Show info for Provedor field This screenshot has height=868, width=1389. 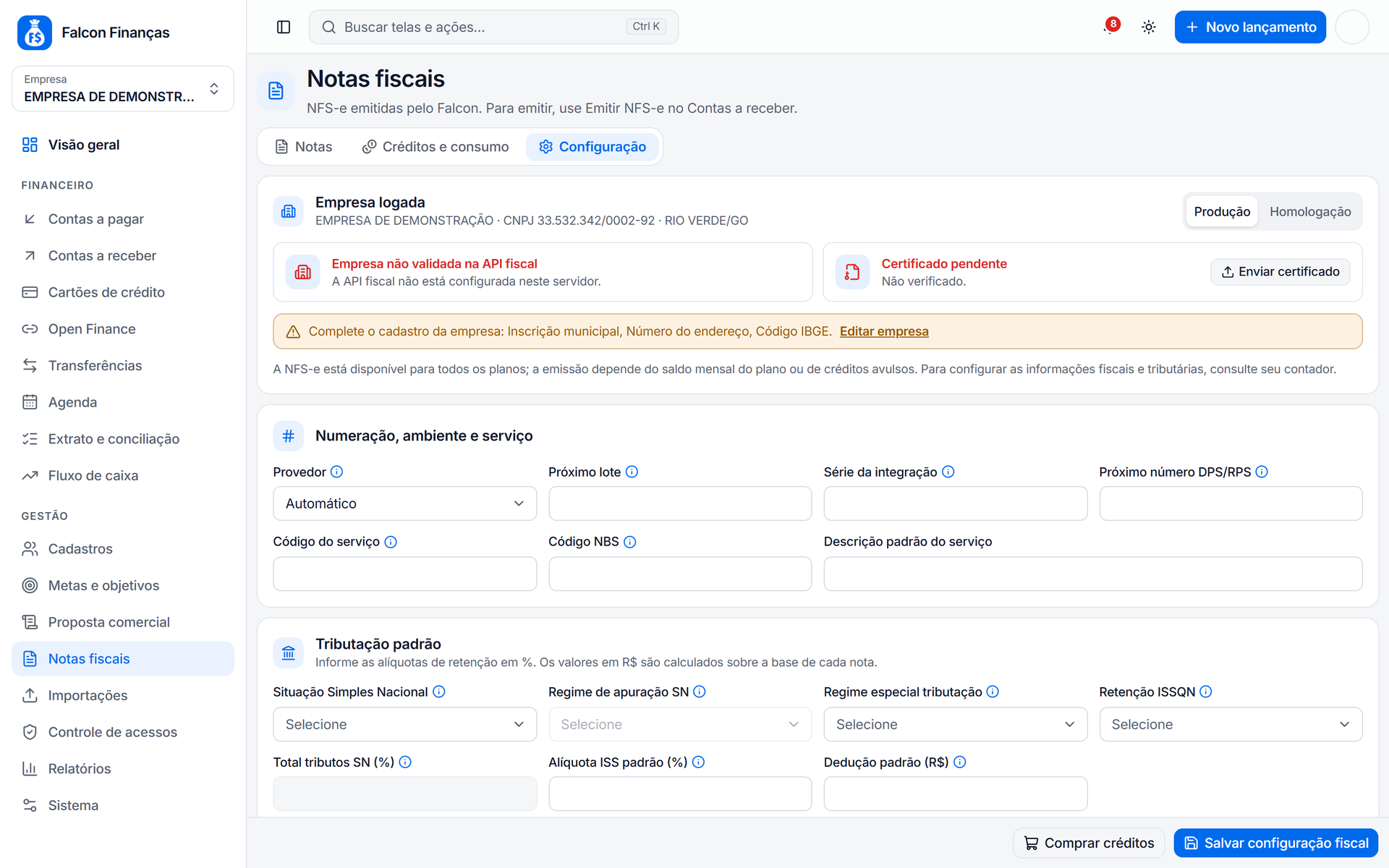(337, 472)
